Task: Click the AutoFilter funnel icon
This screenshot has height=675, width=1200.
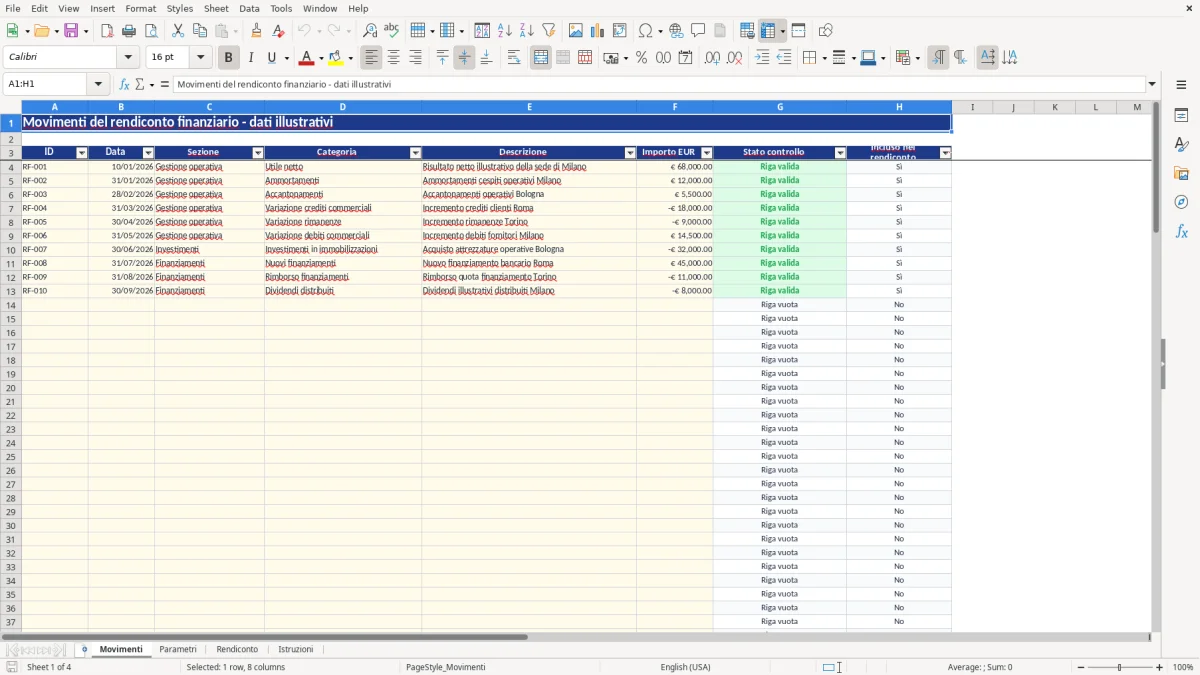Action: (549, 31)
